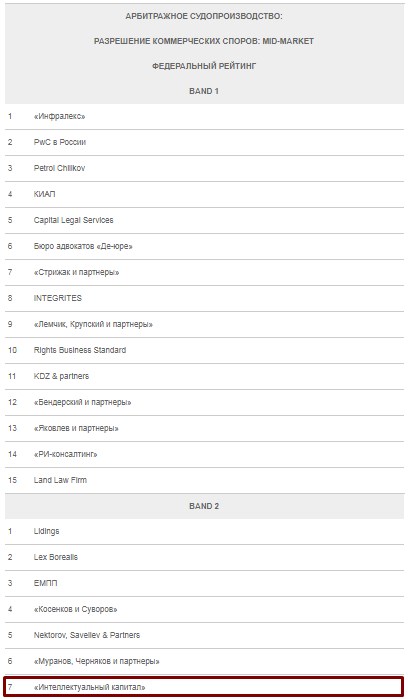Click PwC в России entry

(x=204, y=142)
